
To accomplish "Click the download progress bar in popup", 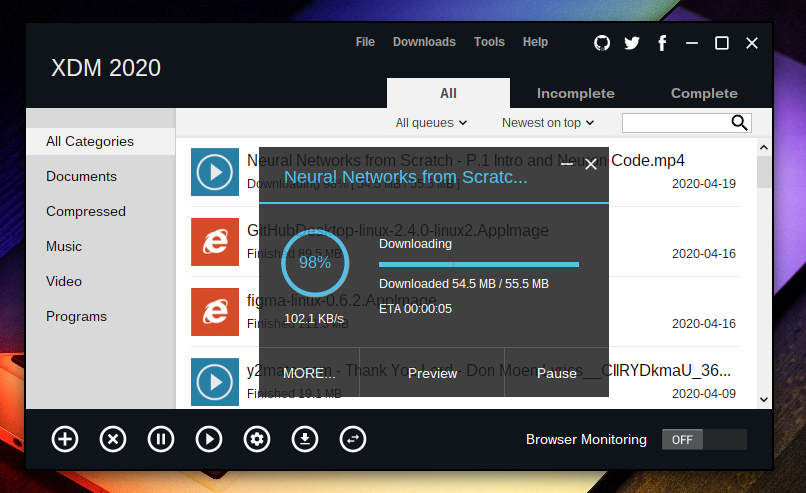I will (479, 265).
